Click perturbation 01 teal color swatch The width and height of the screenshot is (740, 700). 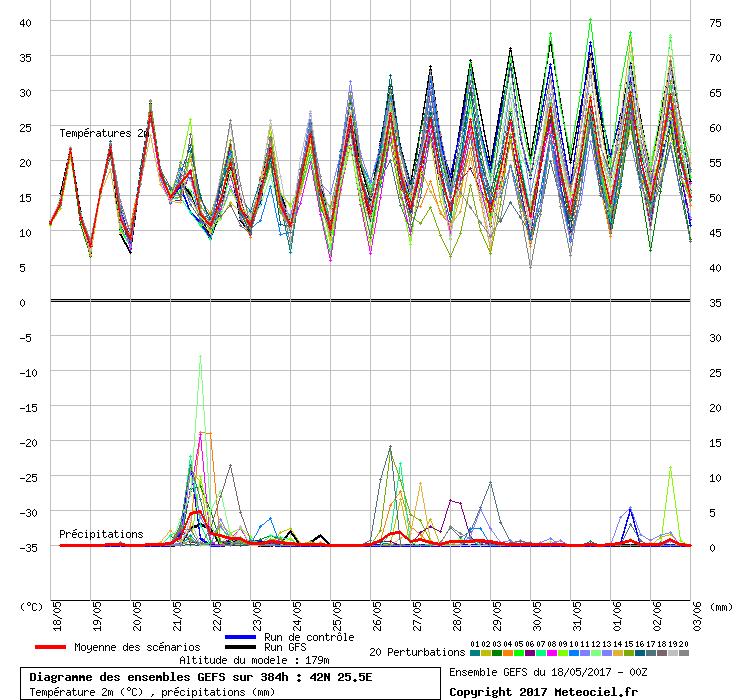click(x=475, y=653)
